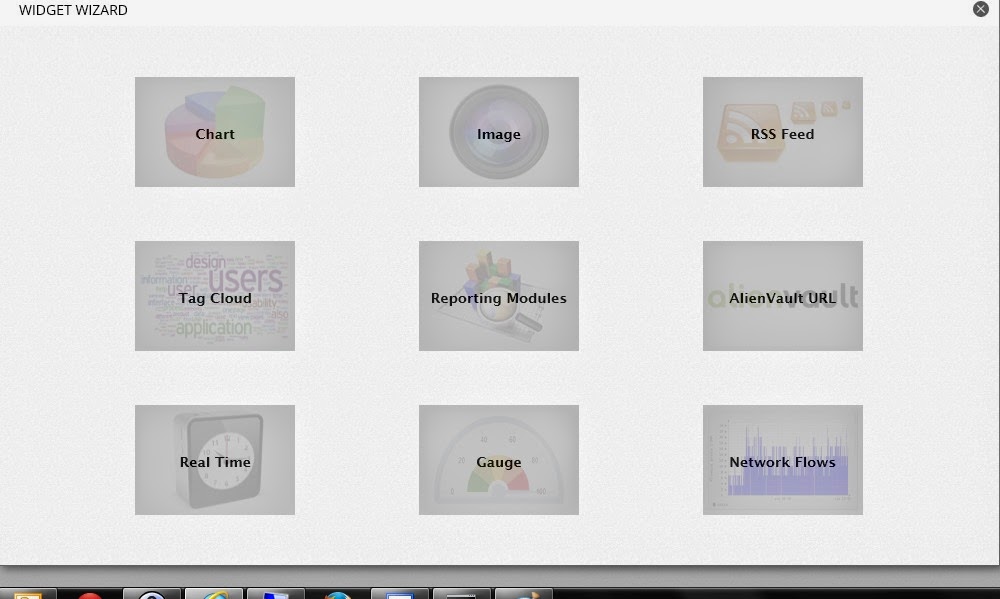
Task: Switch to the blue-framed window taskbar button
Action: coord(400,594)
